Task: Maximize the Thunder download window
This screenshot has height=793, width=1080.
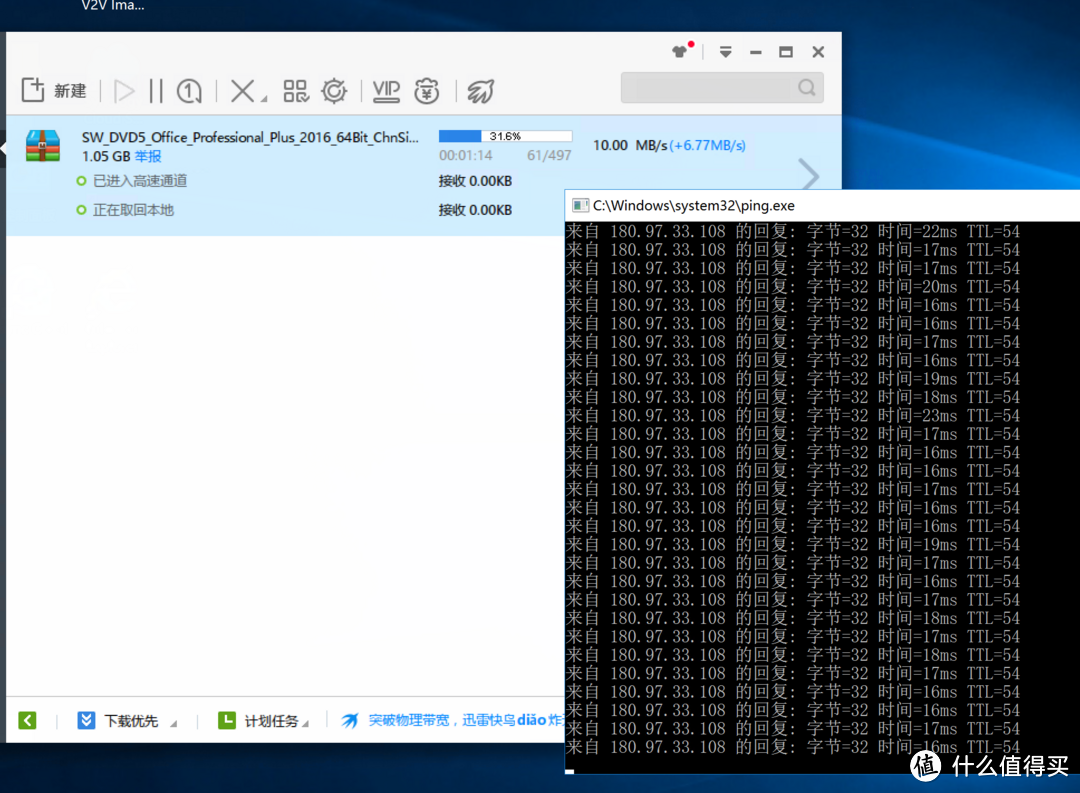Action: coord(786,52)
